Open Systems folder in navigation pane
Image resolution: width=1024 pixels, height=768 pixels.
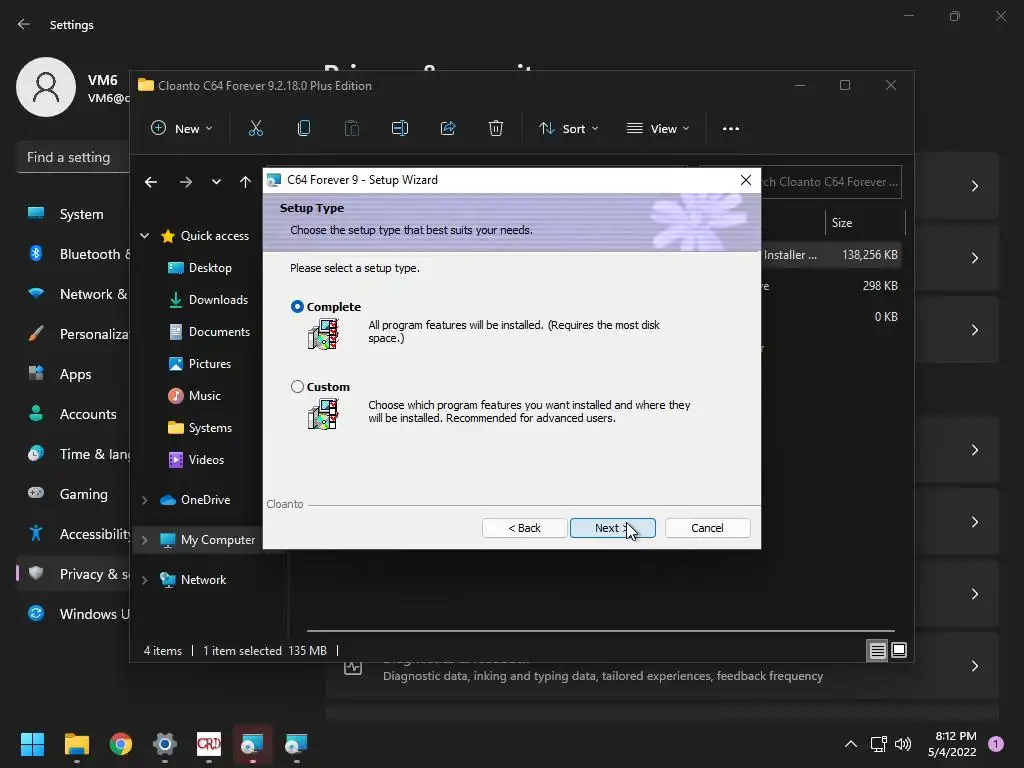click(200, 428)
